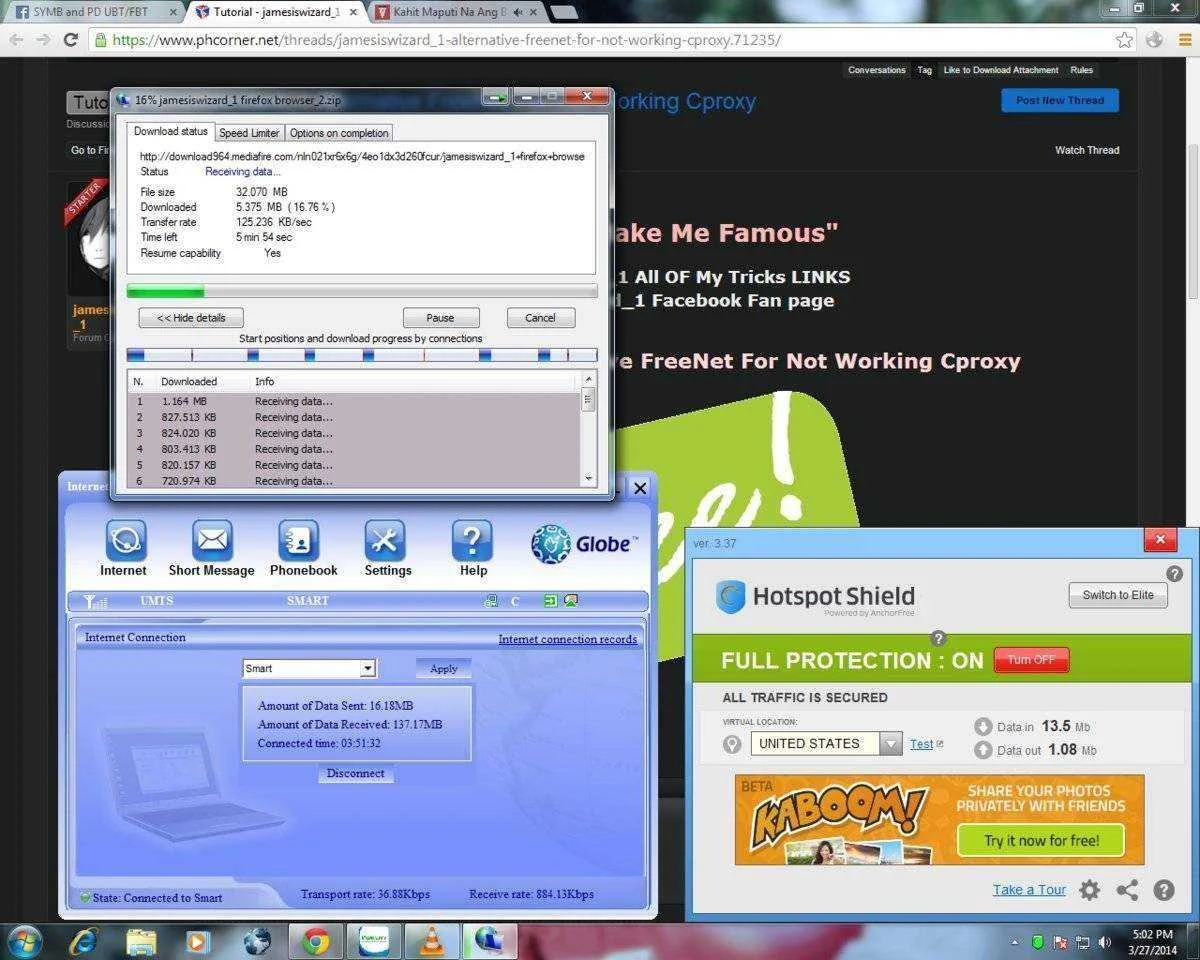
Task: Switch to Download status tab
Action: (x=171, y=132)
